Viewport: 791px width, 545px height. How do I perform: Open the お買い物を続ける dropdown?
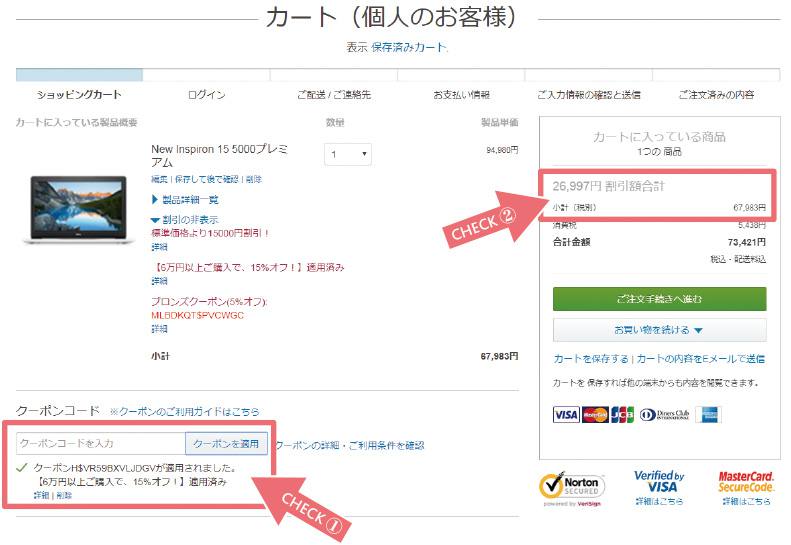tap(659, 330)
